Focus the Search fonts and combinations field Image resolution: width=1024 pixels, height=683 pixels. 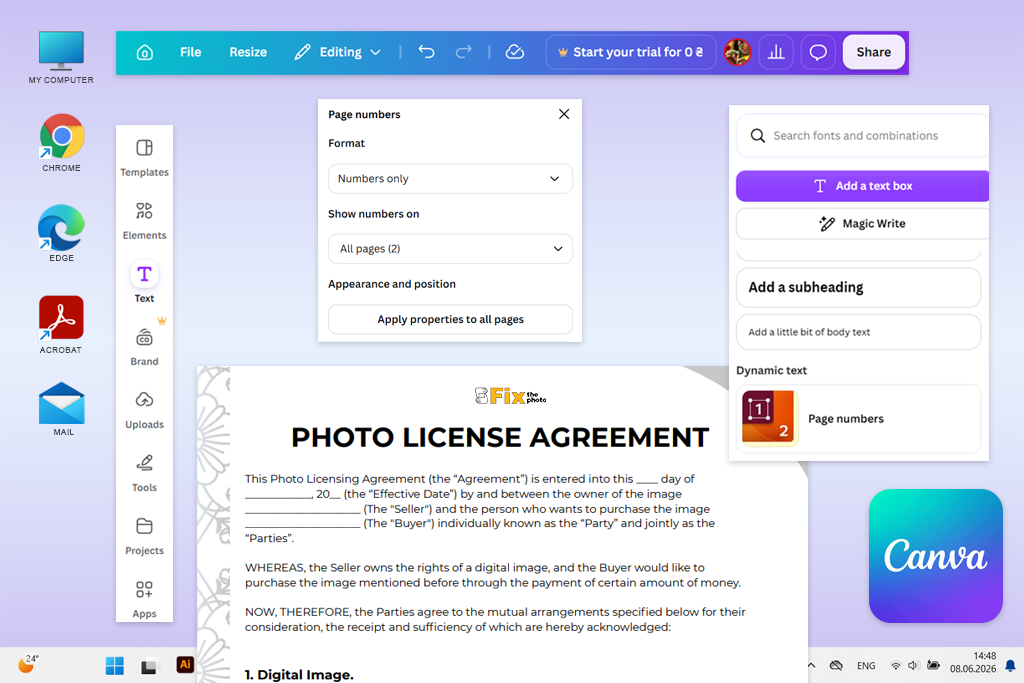(x=862, y=136)
